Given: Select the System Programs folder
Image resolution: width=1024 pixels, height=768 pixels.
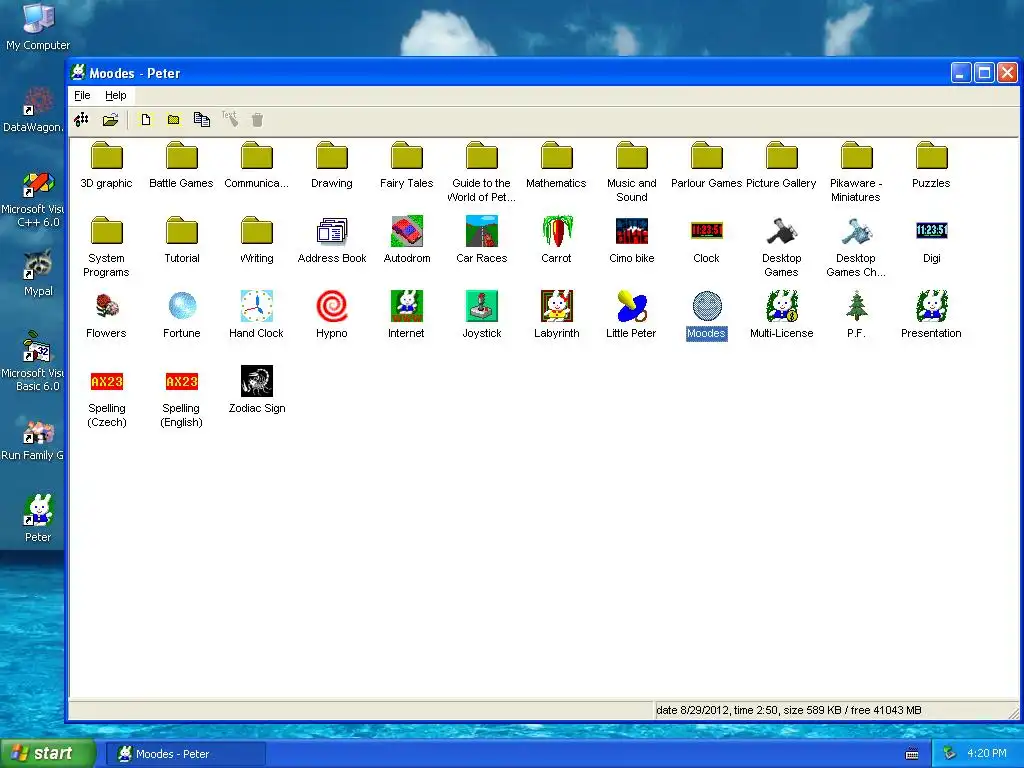Looking at the screenshot, I should coord(106,231).
